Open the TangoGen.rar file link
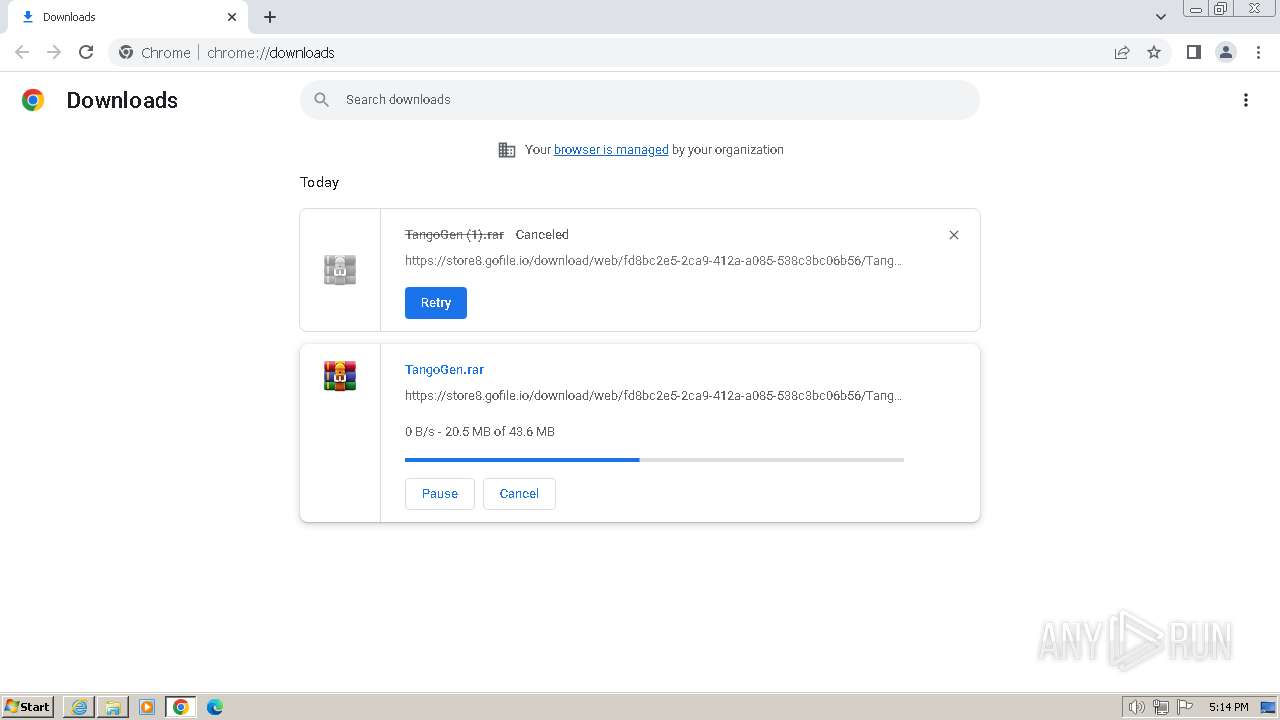Image resolution: width=1280 pixels, height=720 pixels. pos(444,370)
